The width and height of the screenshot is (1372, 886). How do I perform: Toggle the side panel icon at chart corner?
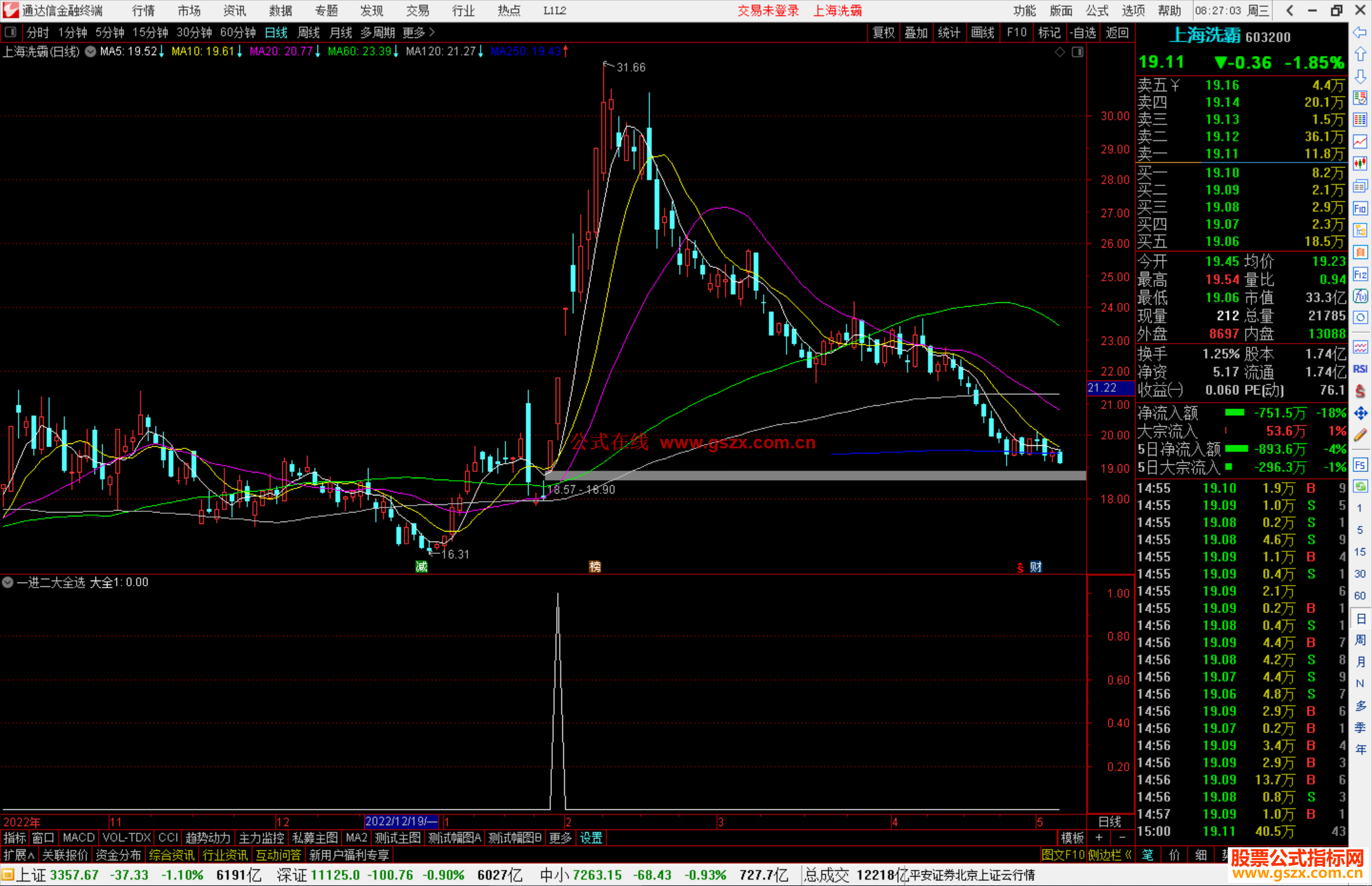tap(1077, 52)
